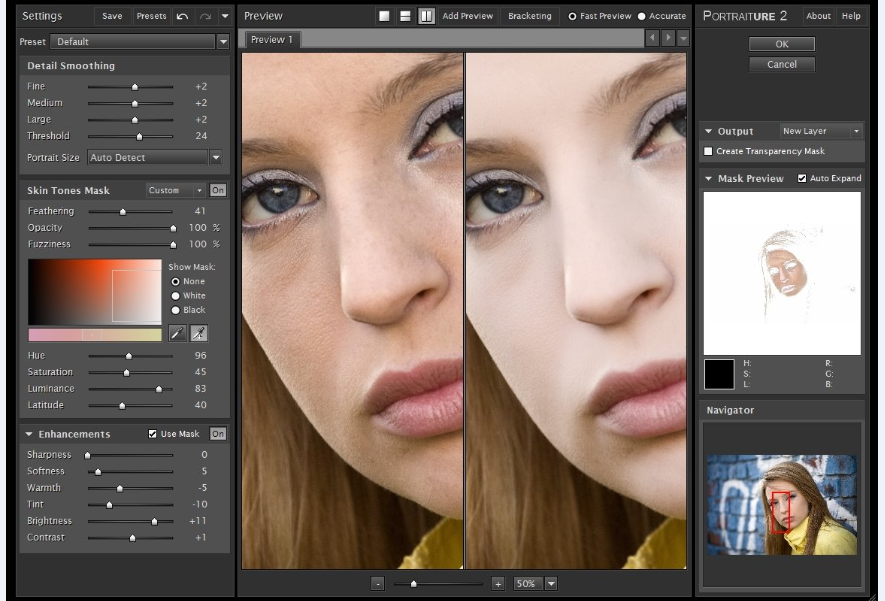Select vertical split preview layout icon
The height and width of the screenshot is (601, 885).
[x=426, y=16]
